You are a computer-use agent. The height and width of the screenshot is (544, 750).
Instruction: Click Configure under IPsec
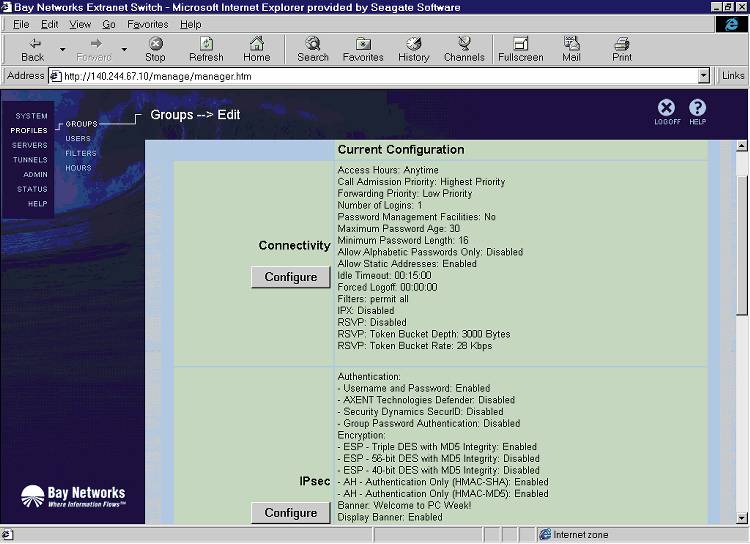click(290, 513)
